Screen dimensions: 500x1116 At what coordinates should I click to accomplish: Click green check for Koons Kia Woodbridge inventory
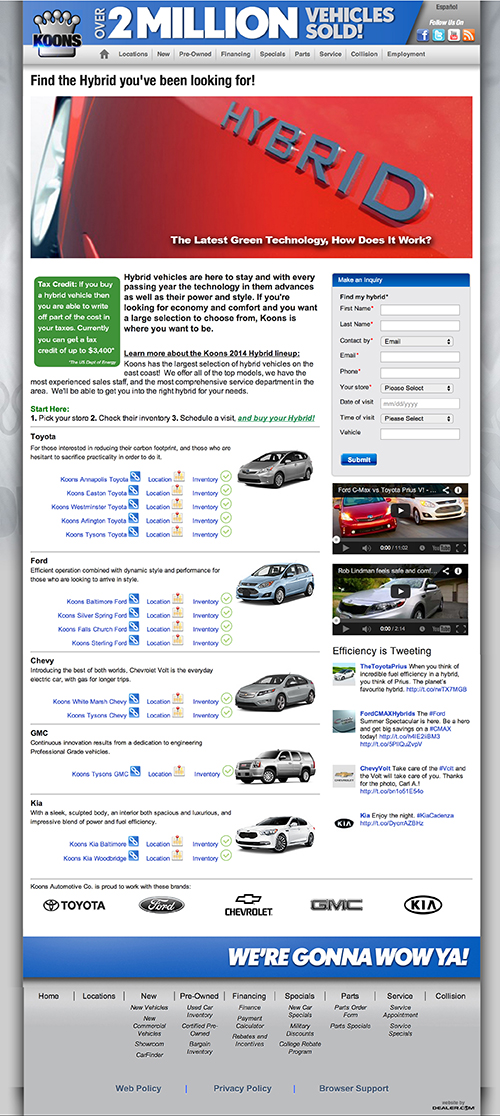(x=226, y=856)
